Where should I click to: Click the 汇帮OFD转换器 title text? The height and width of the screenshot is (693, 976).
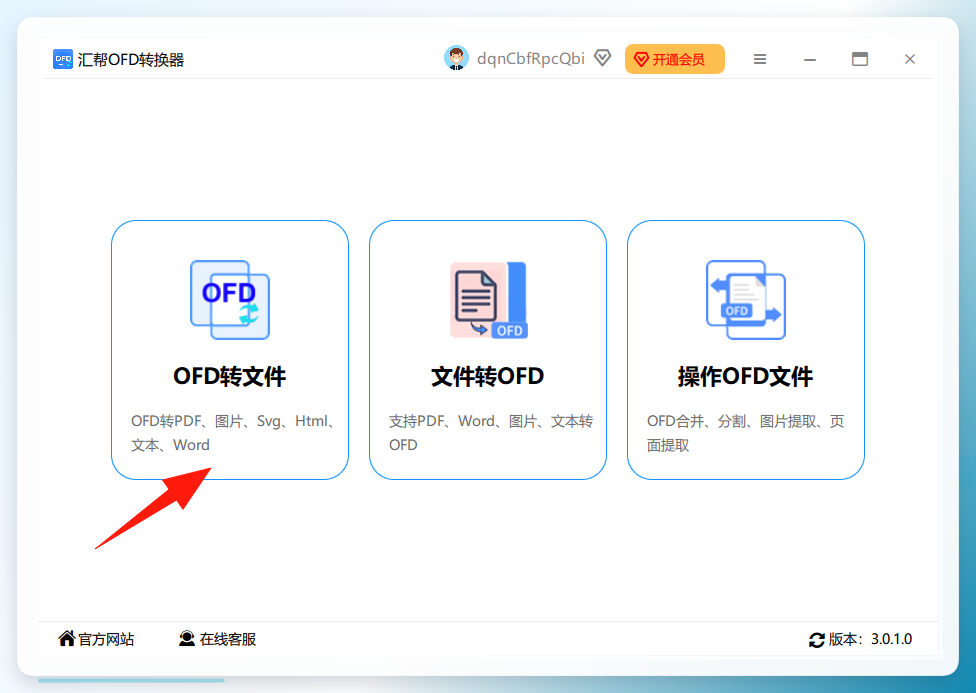(131, 60)
